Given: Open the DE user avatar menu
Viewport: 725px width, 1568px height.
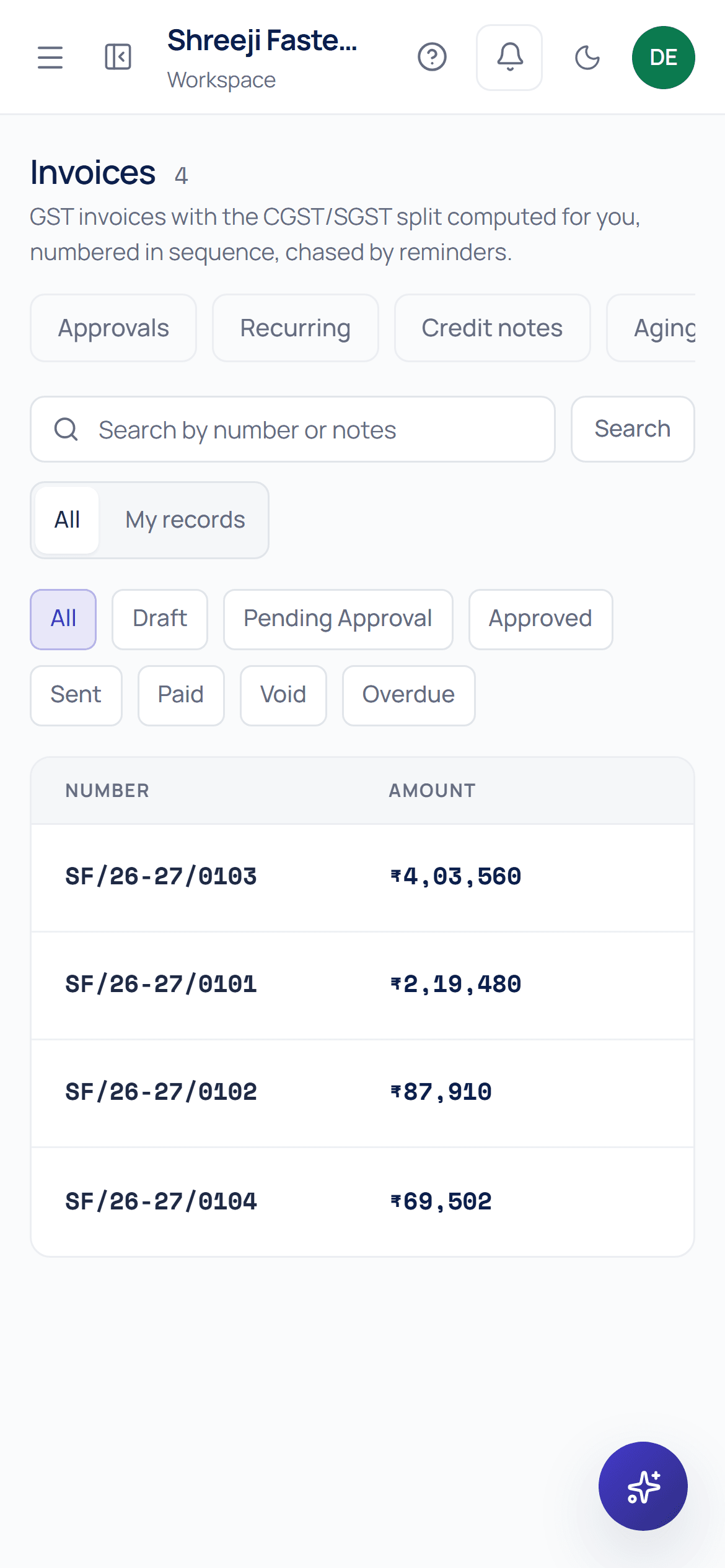Looking at the screenshot, I should (664, 58).
